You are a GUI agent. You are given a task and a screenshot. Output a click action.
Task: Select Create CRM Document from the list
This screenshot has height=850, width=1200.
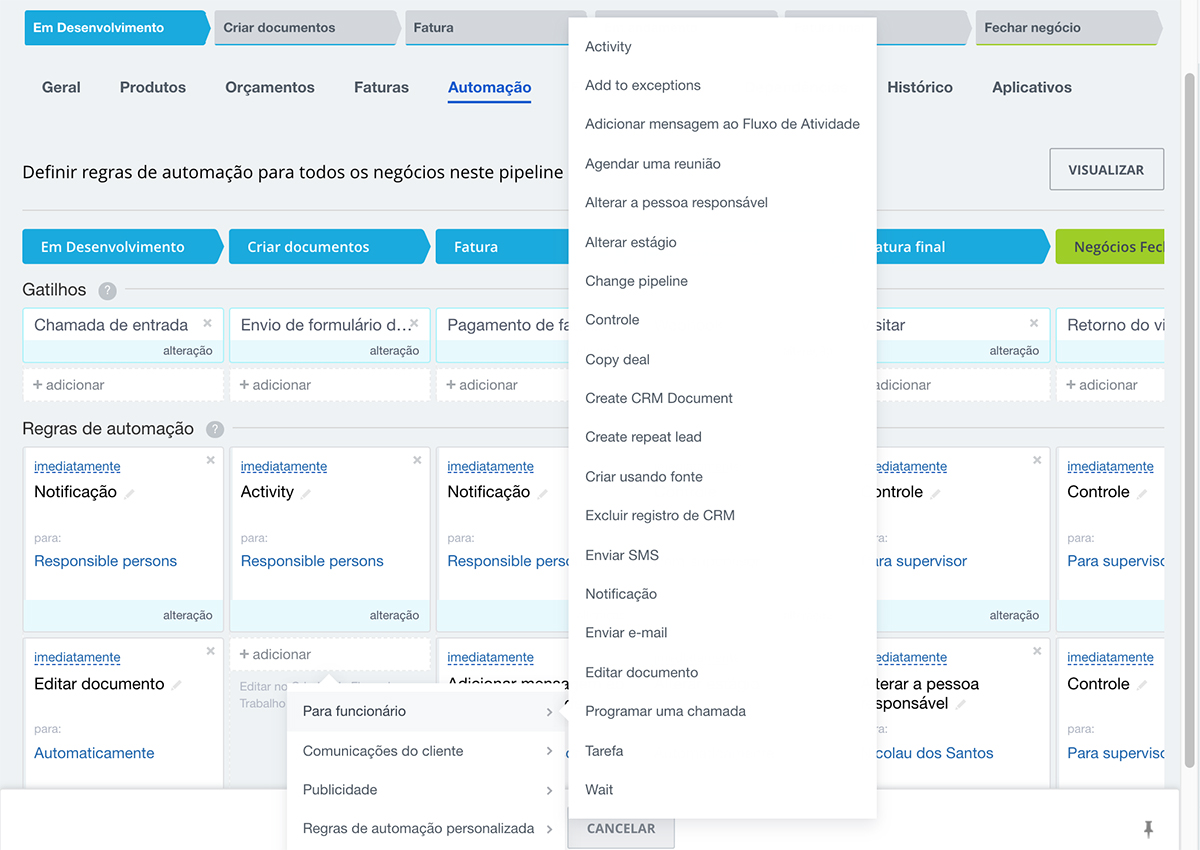[x=658, y=398]
